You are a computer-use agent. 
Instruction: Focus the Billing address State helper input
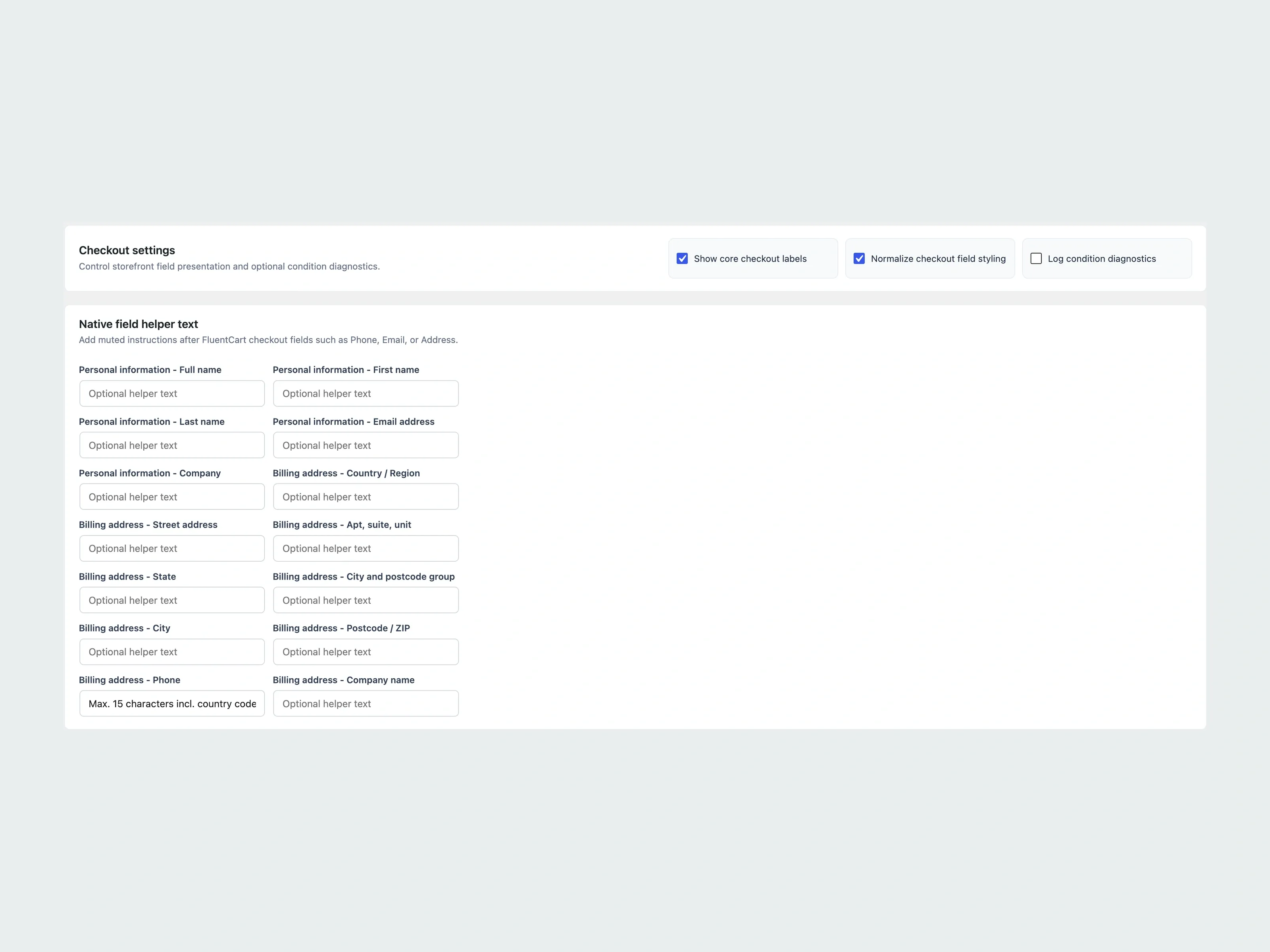tap(172, 600)
